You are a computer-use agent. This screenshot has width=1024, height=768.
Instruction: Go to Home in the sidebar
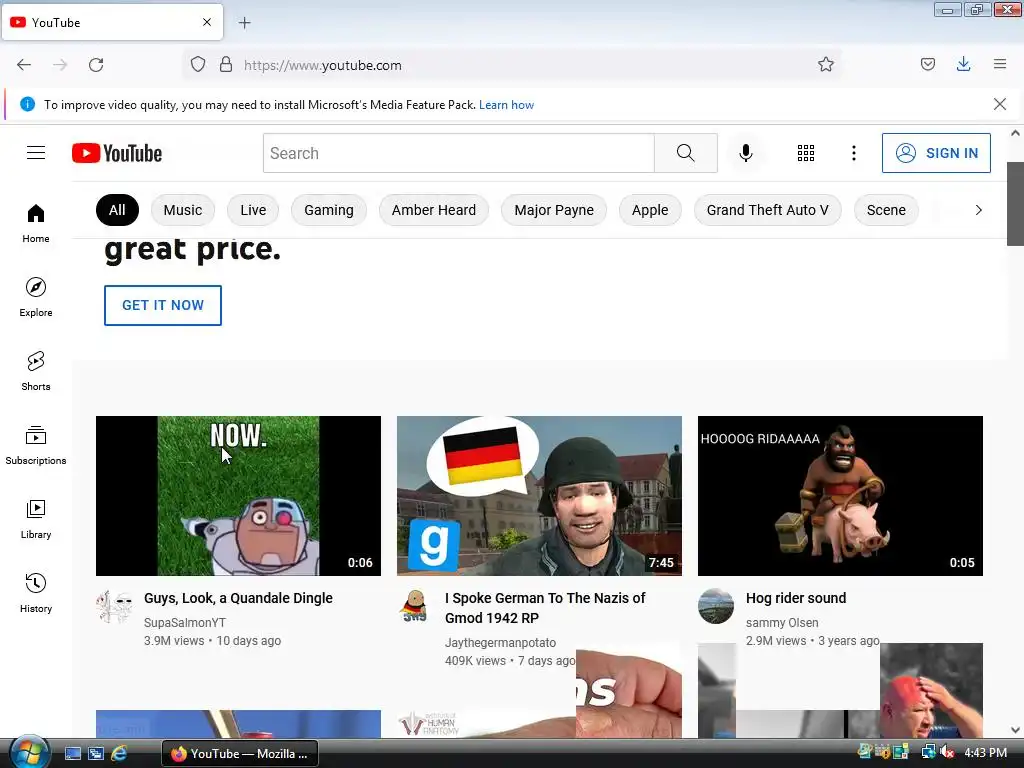pos(36,223)
